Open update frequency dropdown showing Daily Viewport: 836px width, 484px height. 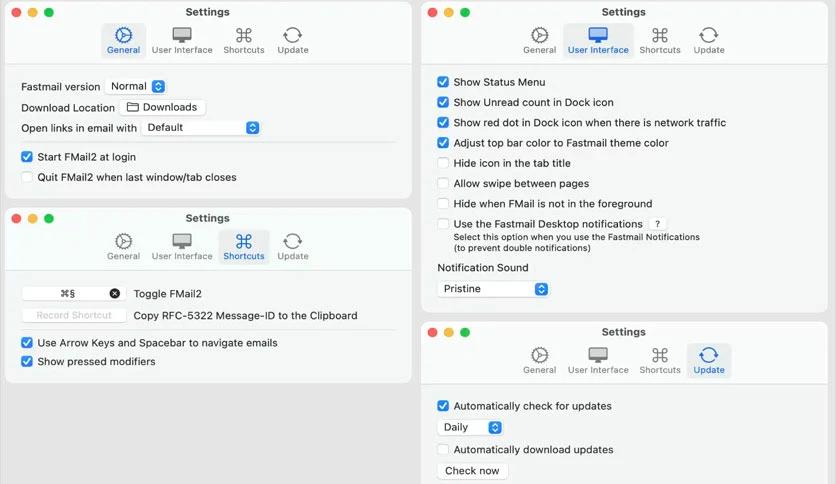pos(470,427)
